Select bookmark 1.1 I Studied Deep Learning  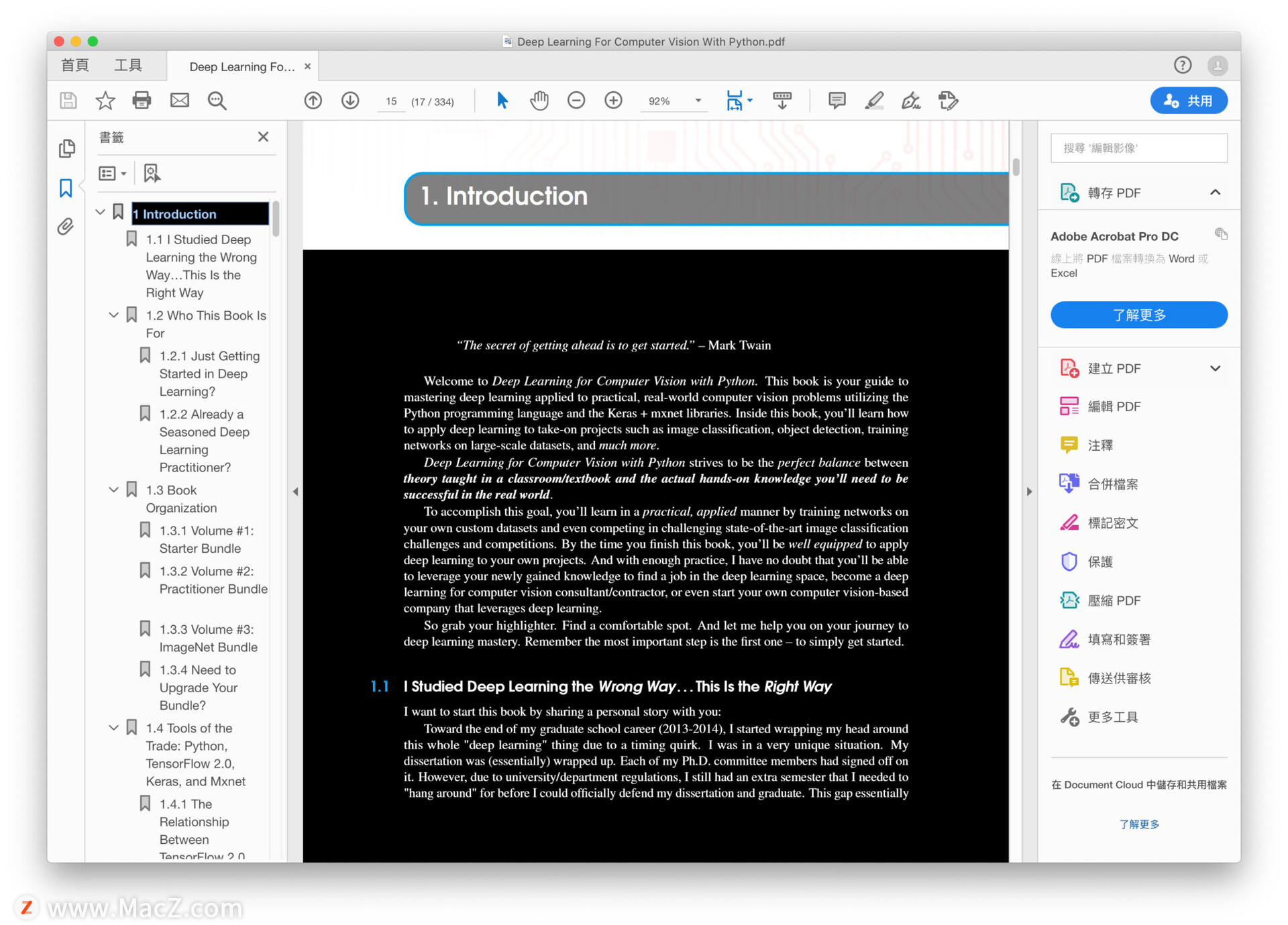pos(201,266)
